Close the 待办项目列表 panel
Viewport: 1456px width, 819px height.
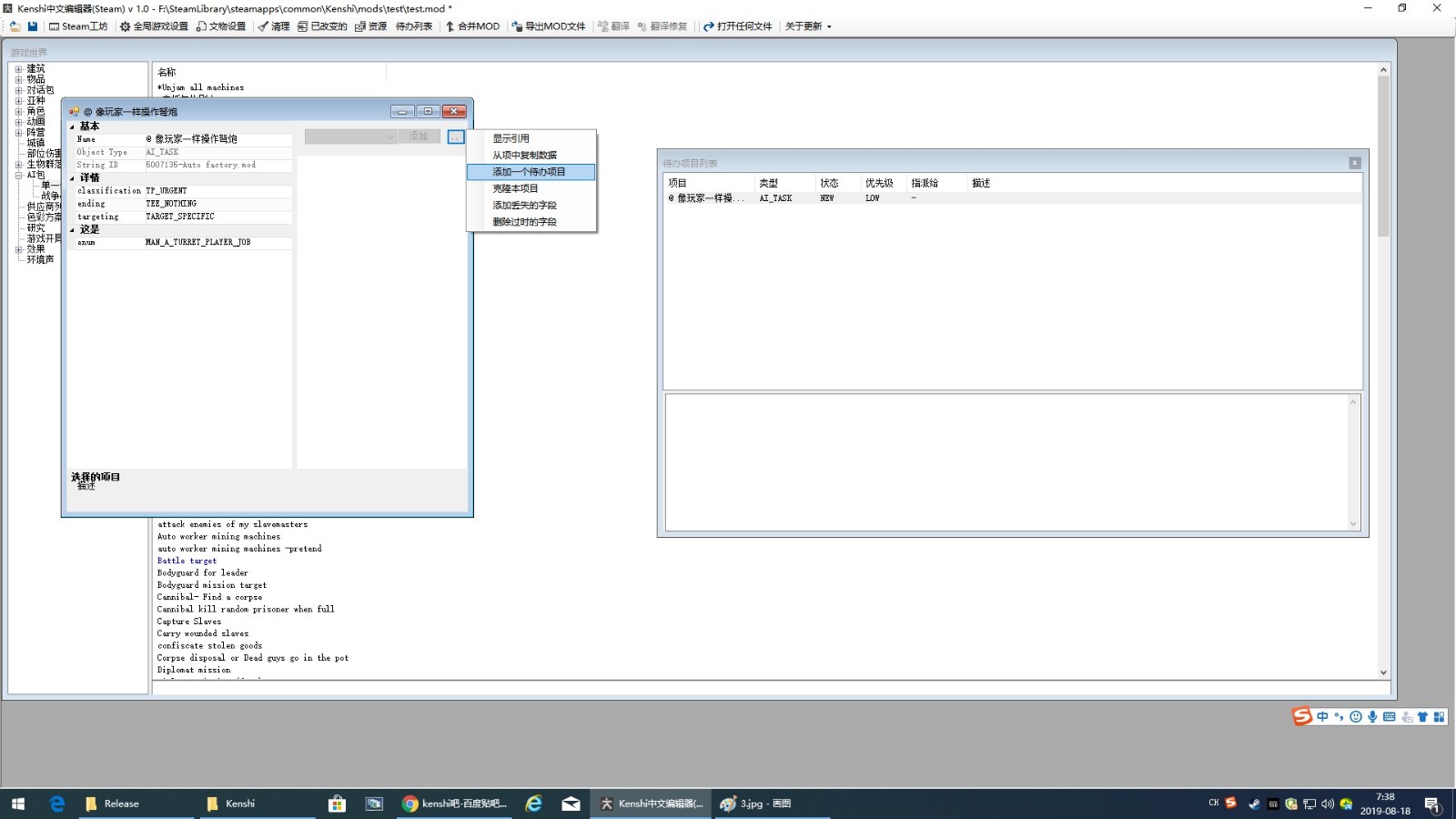click(1354, 163)
